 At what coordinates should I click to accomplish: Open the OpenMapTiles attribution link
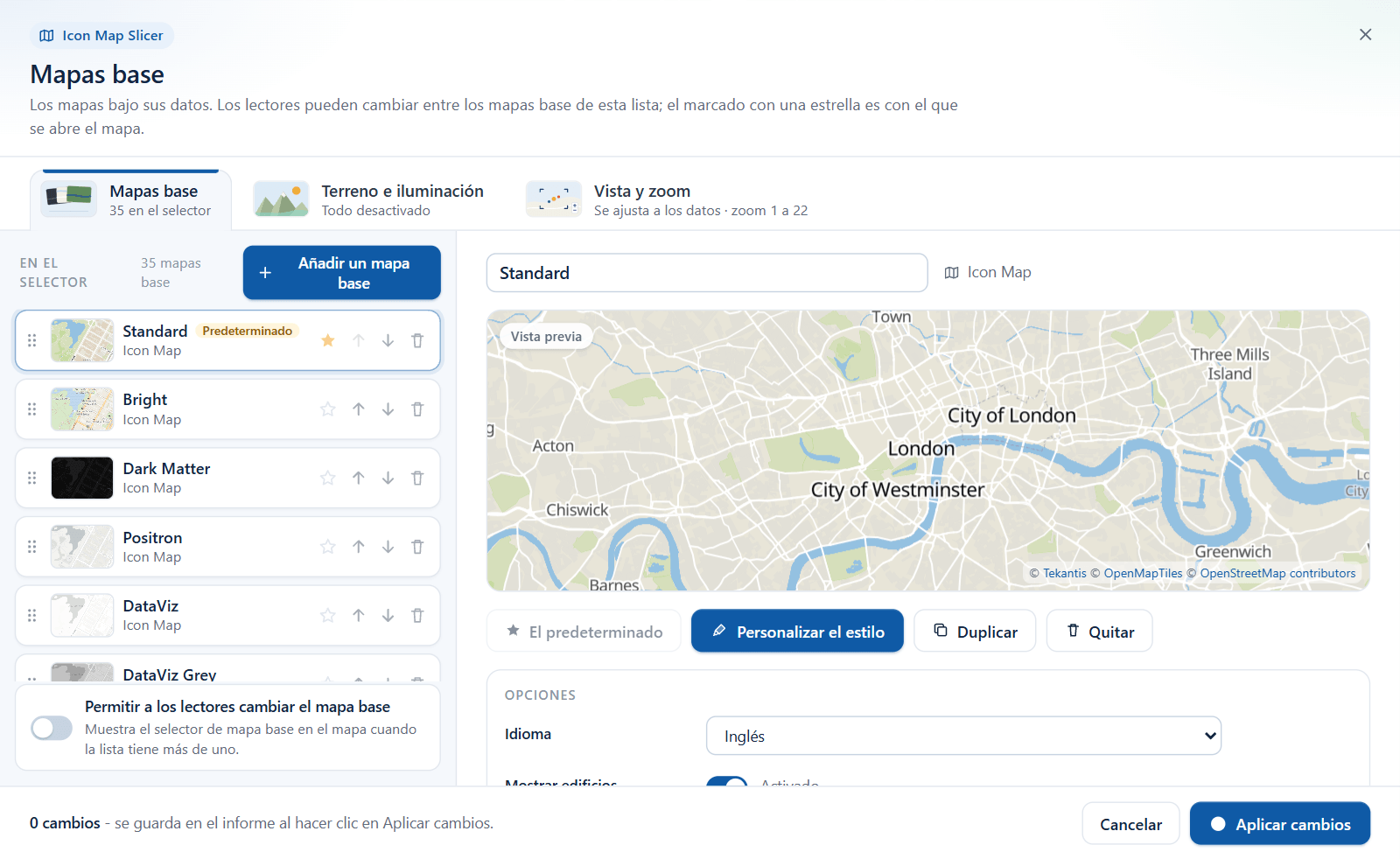[x=1143, y=574]
